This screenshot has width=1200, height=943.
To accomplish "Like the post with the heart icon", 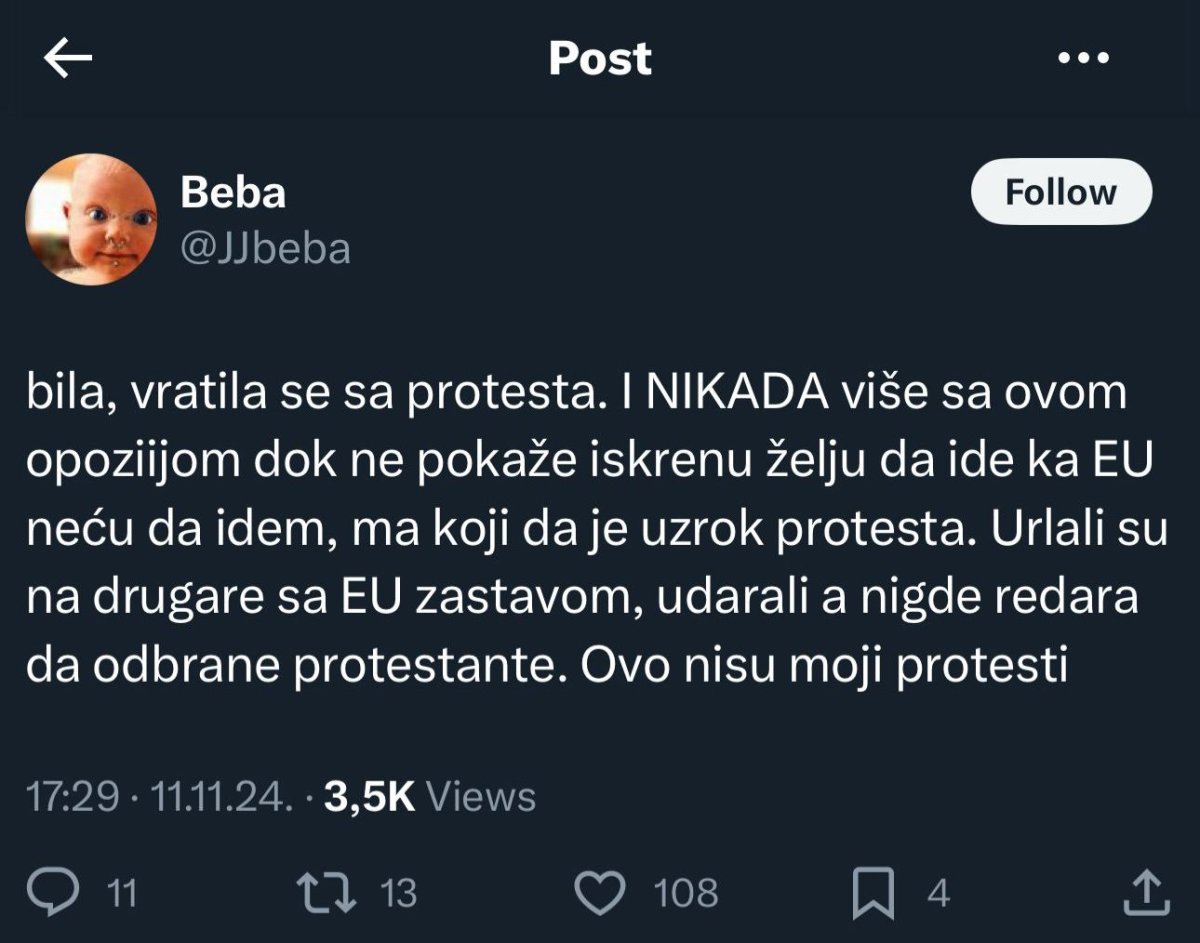I will coord(601,892).
